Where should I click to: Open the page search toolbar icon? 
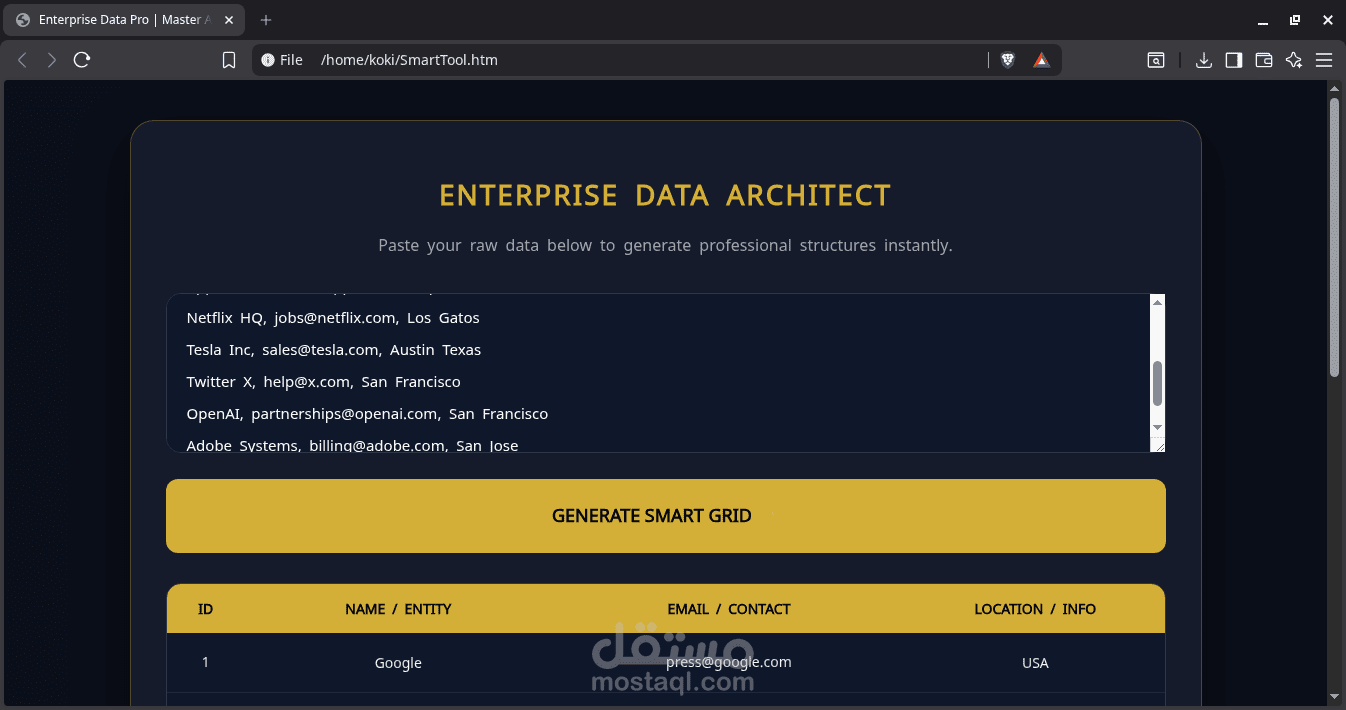coord(1155,60)
